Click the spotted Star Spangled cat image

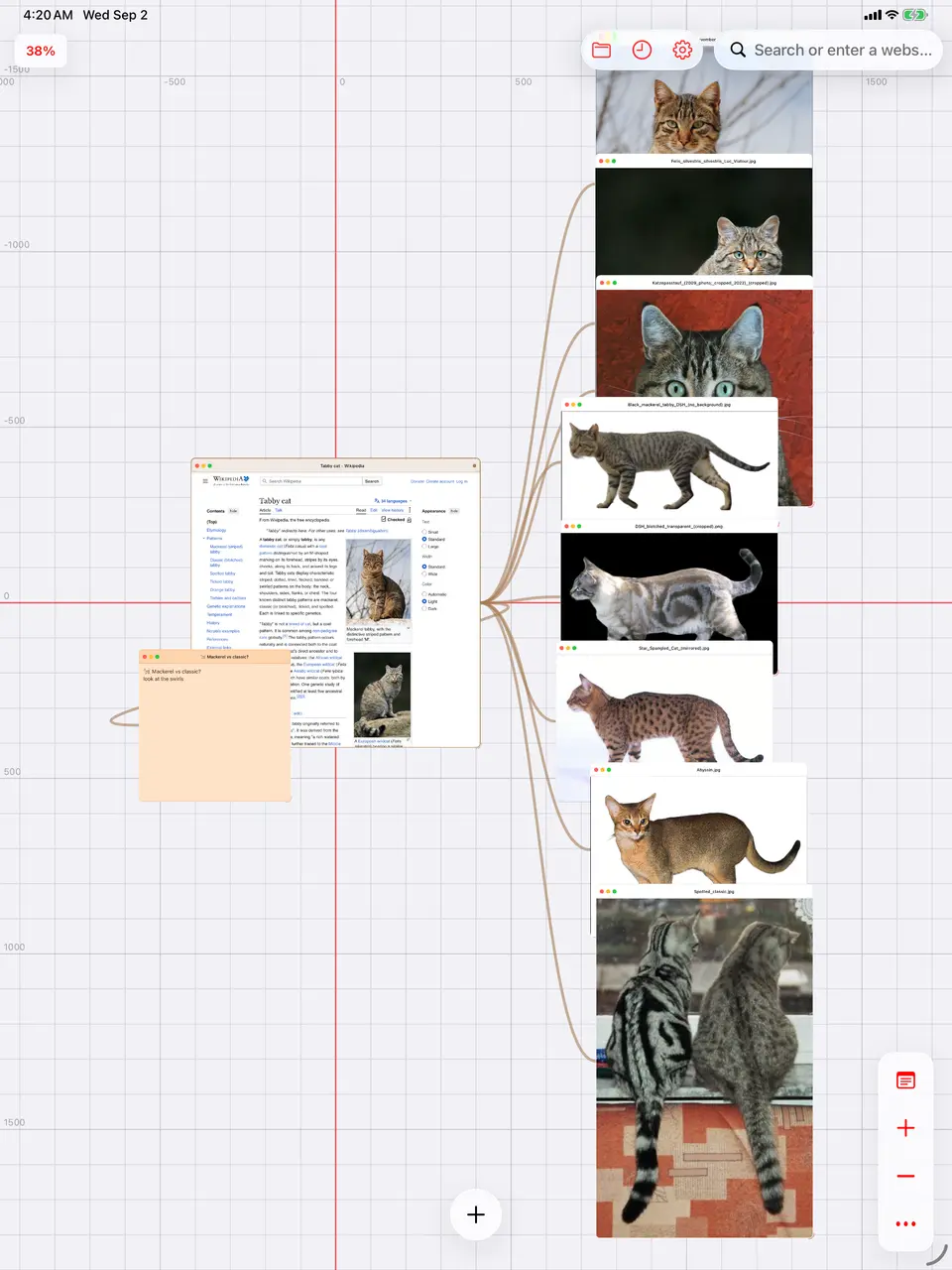click(664, 707)
